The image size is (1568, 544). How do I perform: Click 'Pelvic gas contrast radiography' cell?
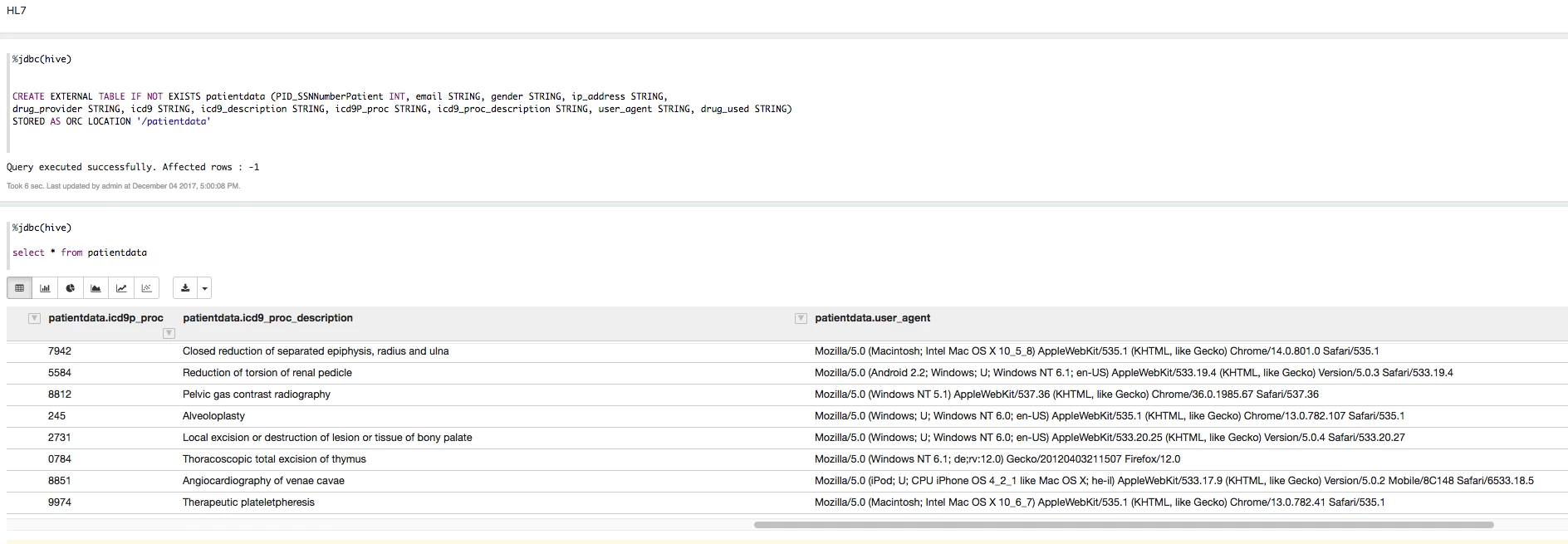pyautogui.click(x=257, y=395)
